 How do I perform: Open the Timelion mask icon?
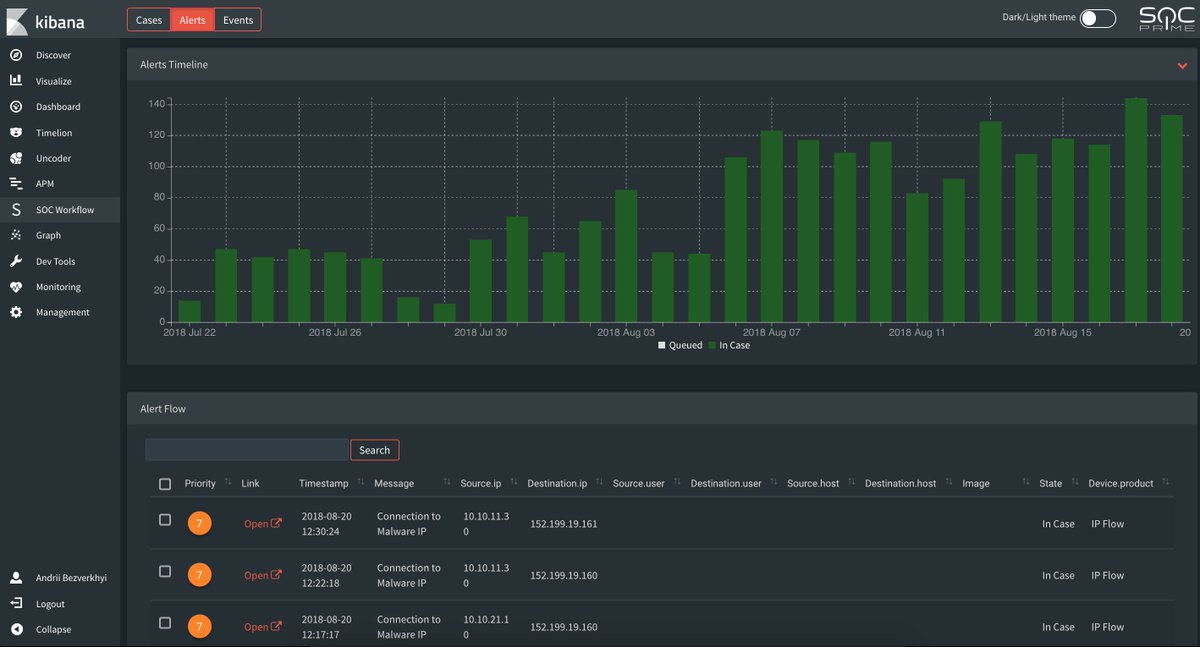point(16,132)
